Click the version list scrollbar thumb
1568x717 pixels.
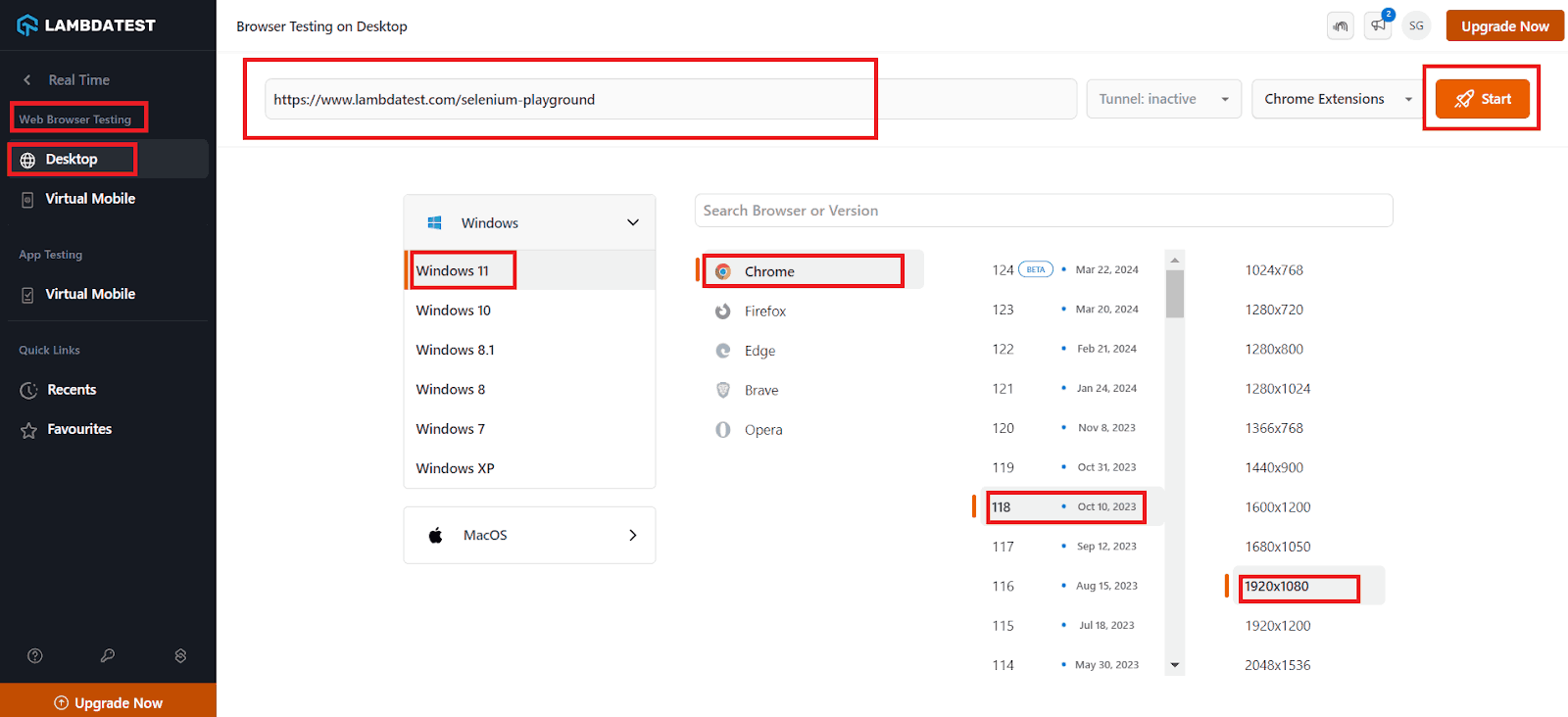point(1175,294)
